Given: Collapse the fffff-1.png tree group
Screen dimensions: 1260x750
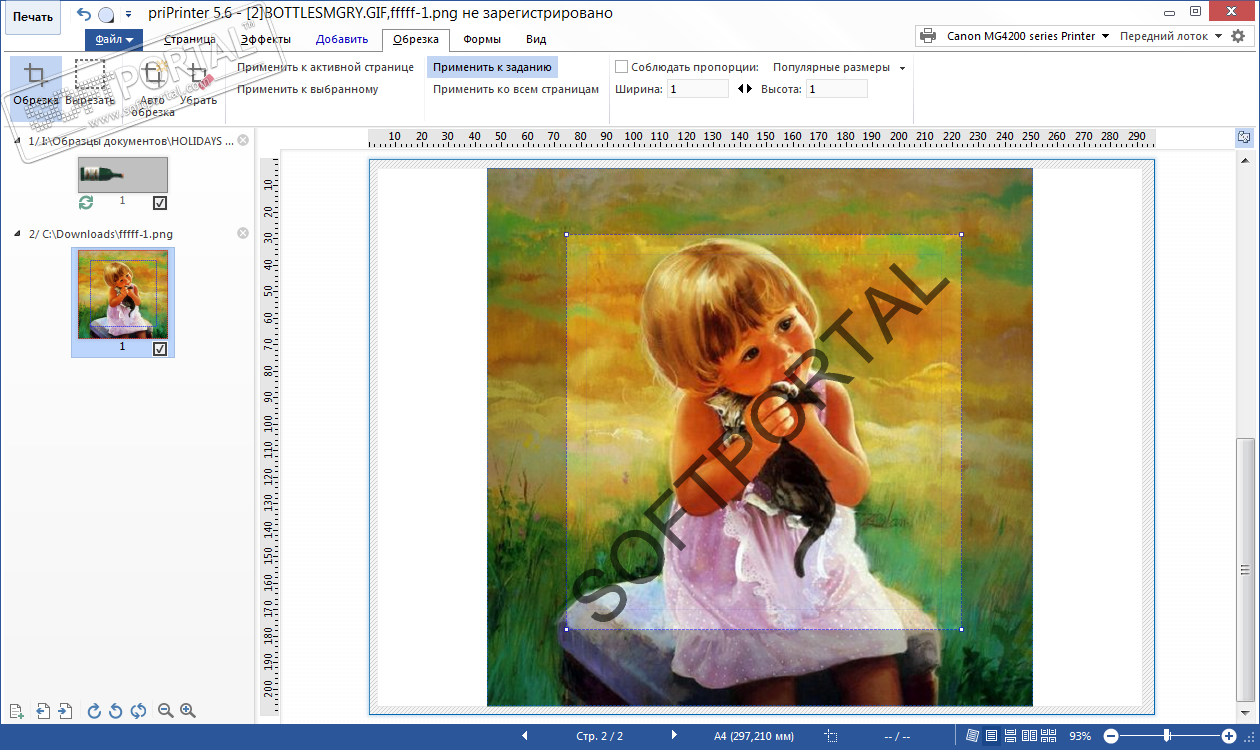Looking at the screenshot, I should pos(17,233).
